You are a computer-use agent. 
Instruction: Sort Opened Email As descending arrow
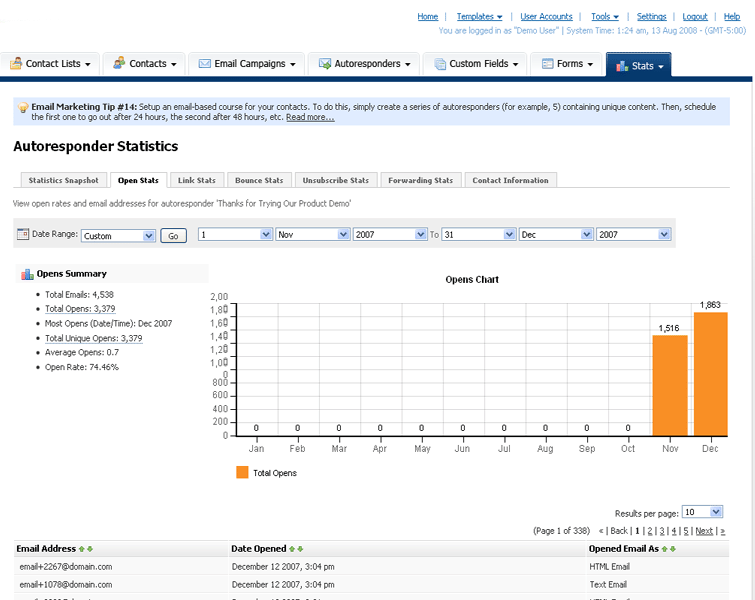point(673,549)
